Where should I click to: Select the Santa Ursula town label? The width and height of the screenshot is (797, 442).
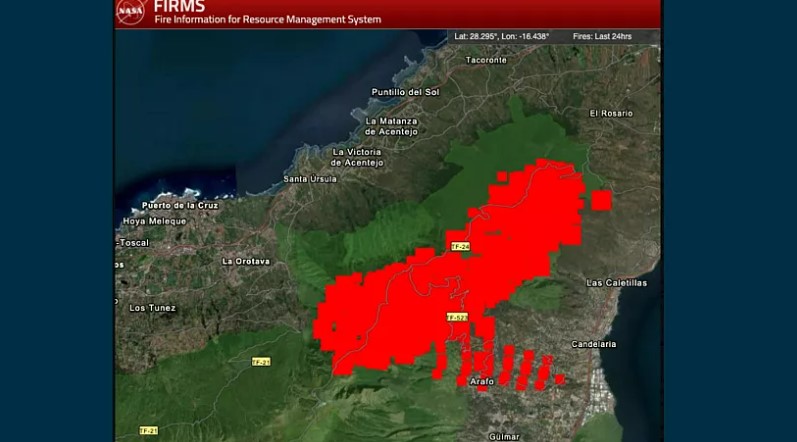click(310, 179)
